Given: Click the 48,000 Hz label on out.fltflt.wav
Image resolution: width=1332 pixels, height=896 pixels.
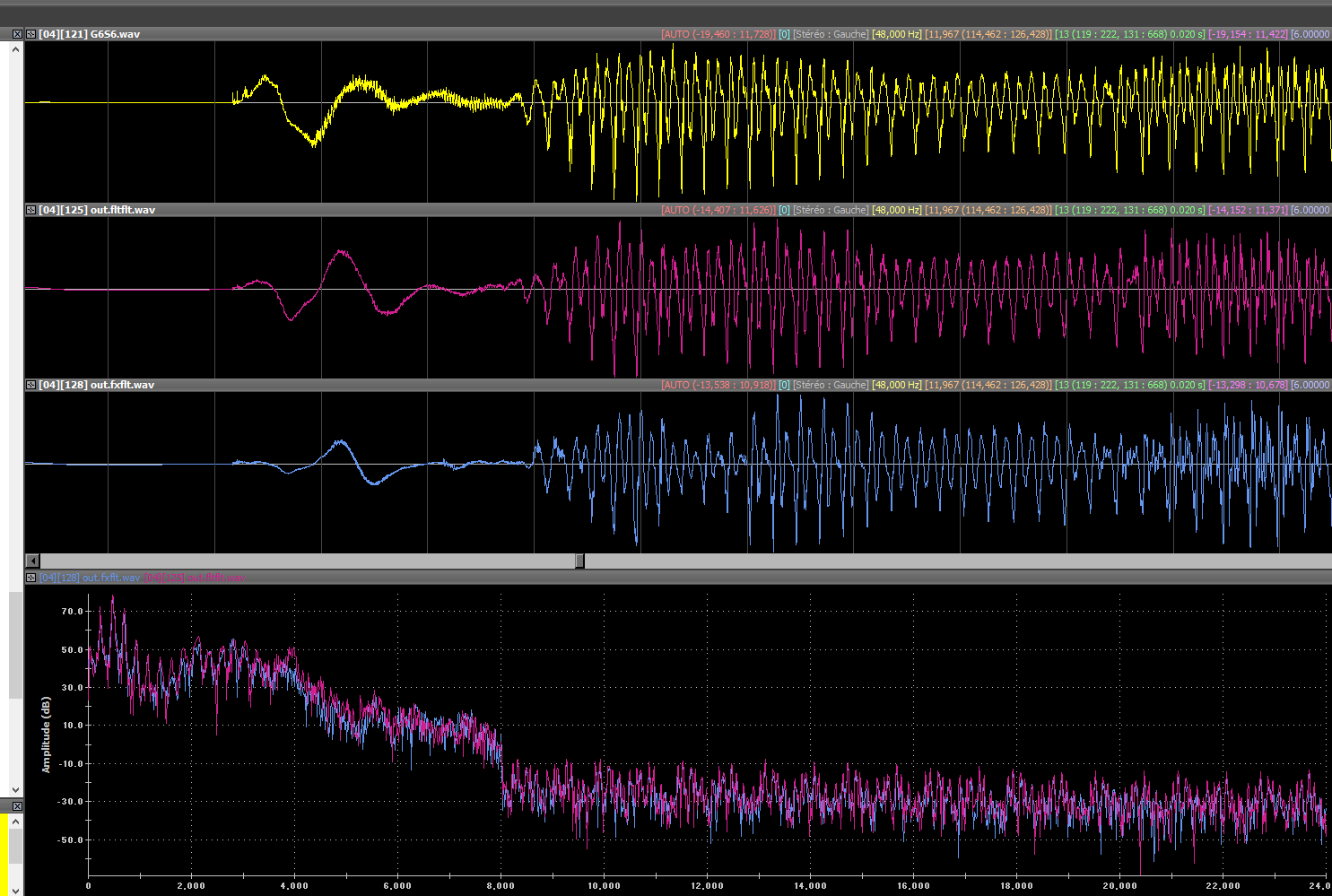Looking at the screenshot, I should point(896,210).
